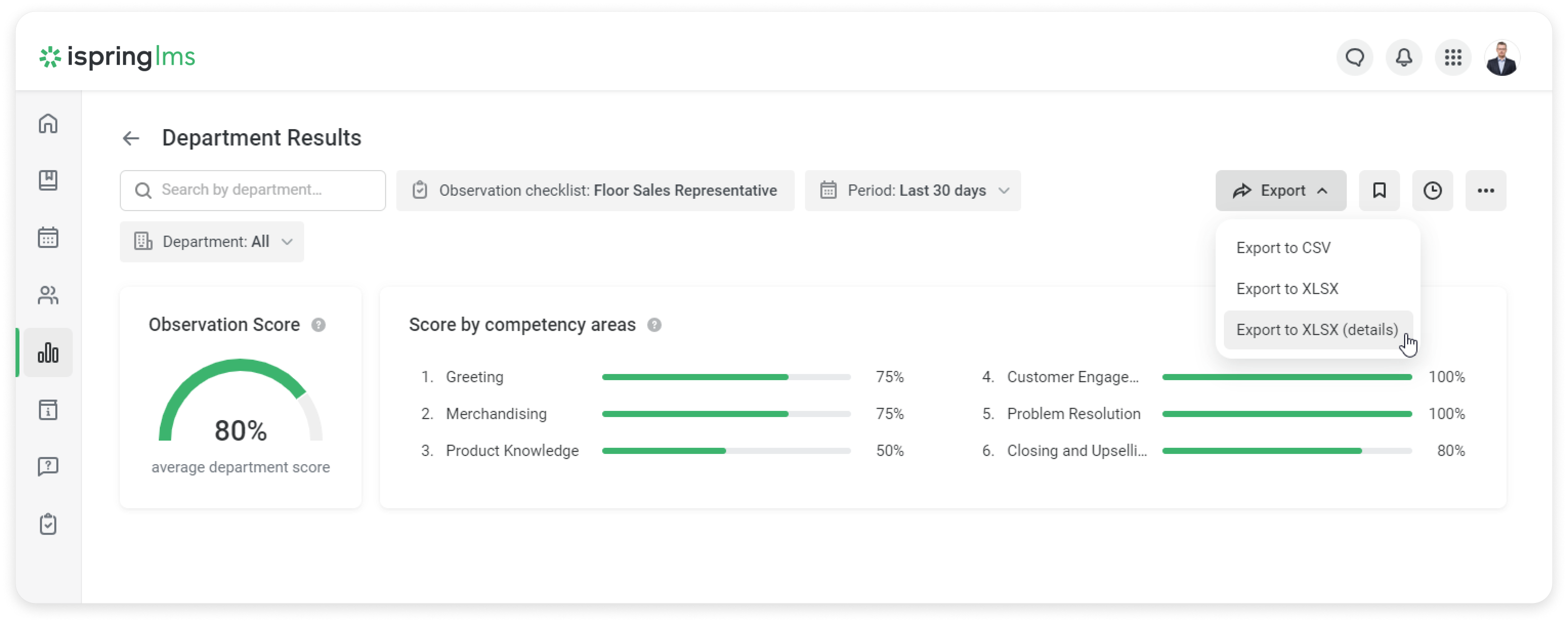Open the bookmarked book sidebar icon
The height and width of the screenshot is (623, 1568).
click(48, 180)
